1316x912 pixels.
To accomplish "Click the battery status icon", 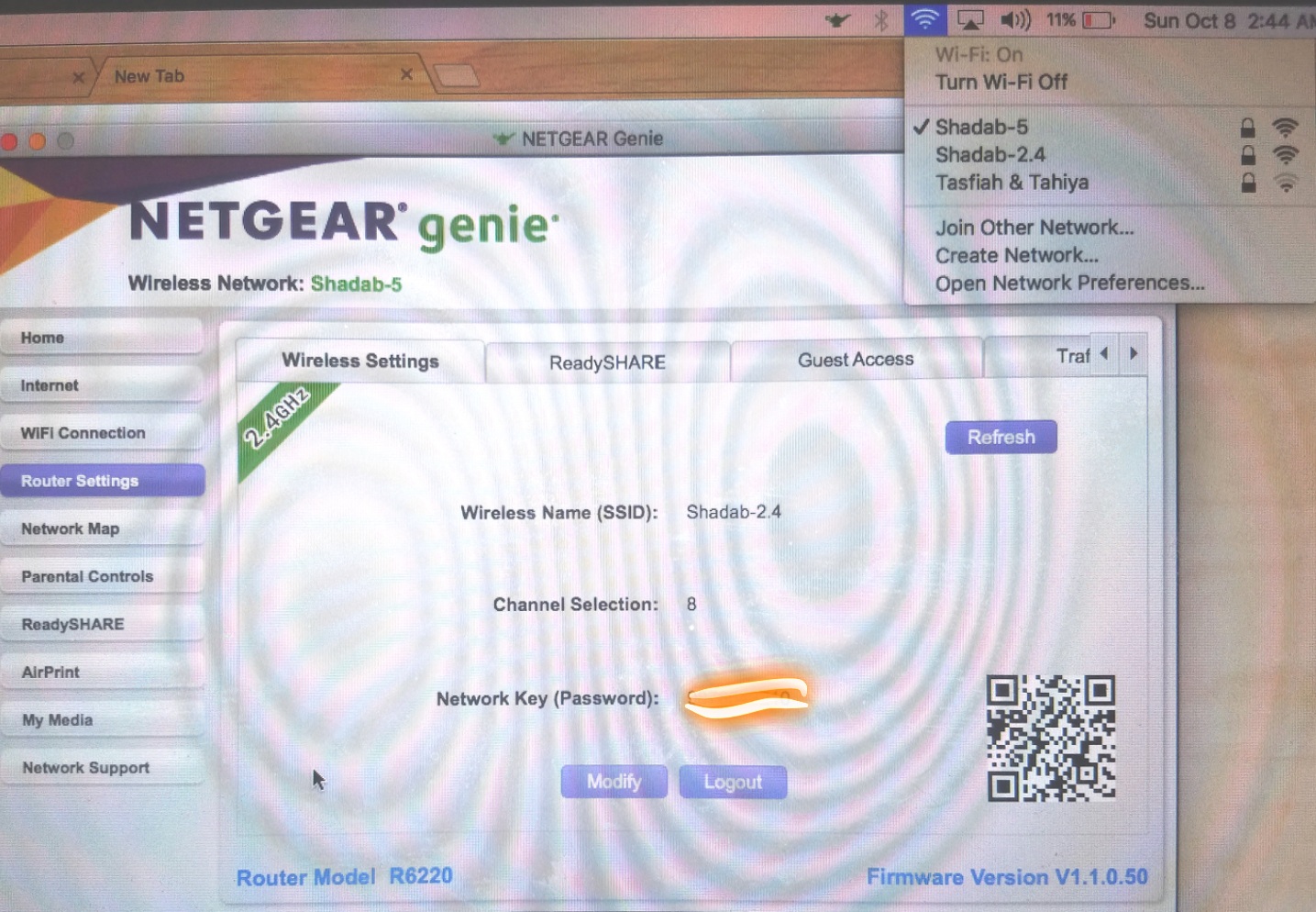I will pos(1098,20).
